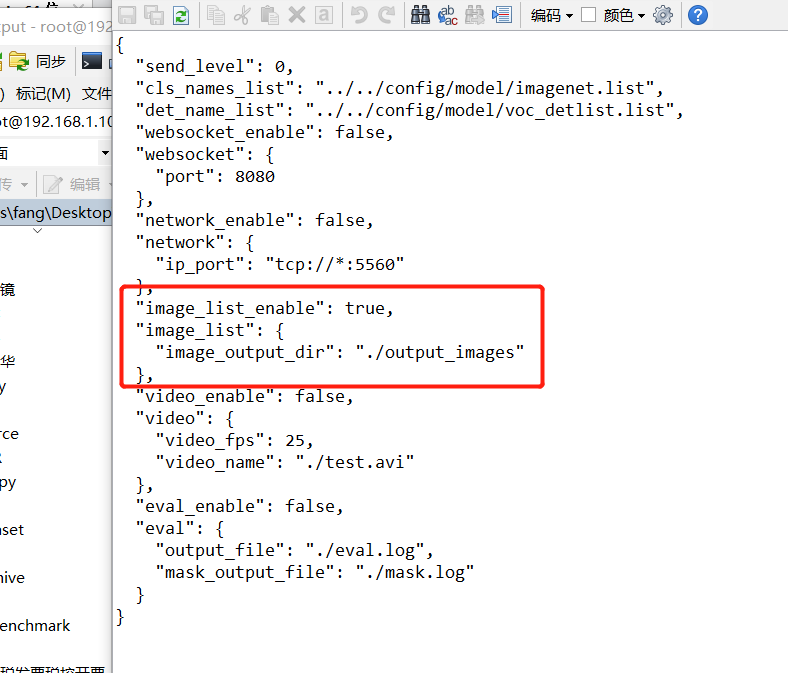The image size is (788, 673).
Task: Click the Reload file icon with green arrows
Action: tap(181, 15)
